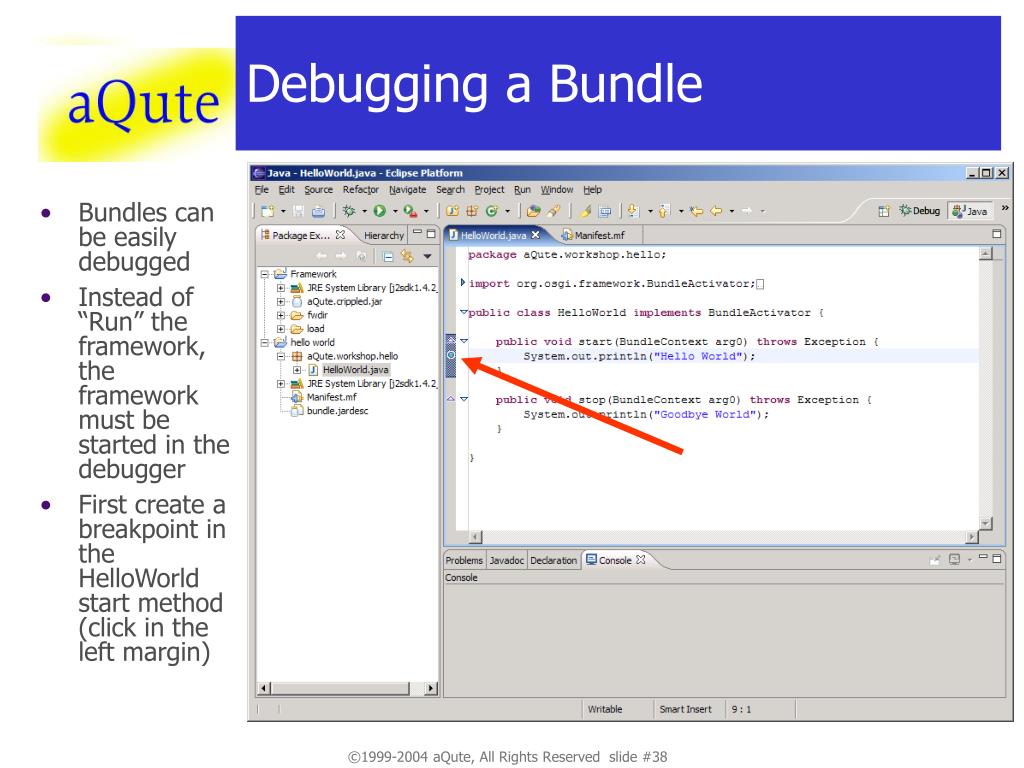The image size is (1024, 768).
Task: Maximize the editor area
Action: [997, 234]
